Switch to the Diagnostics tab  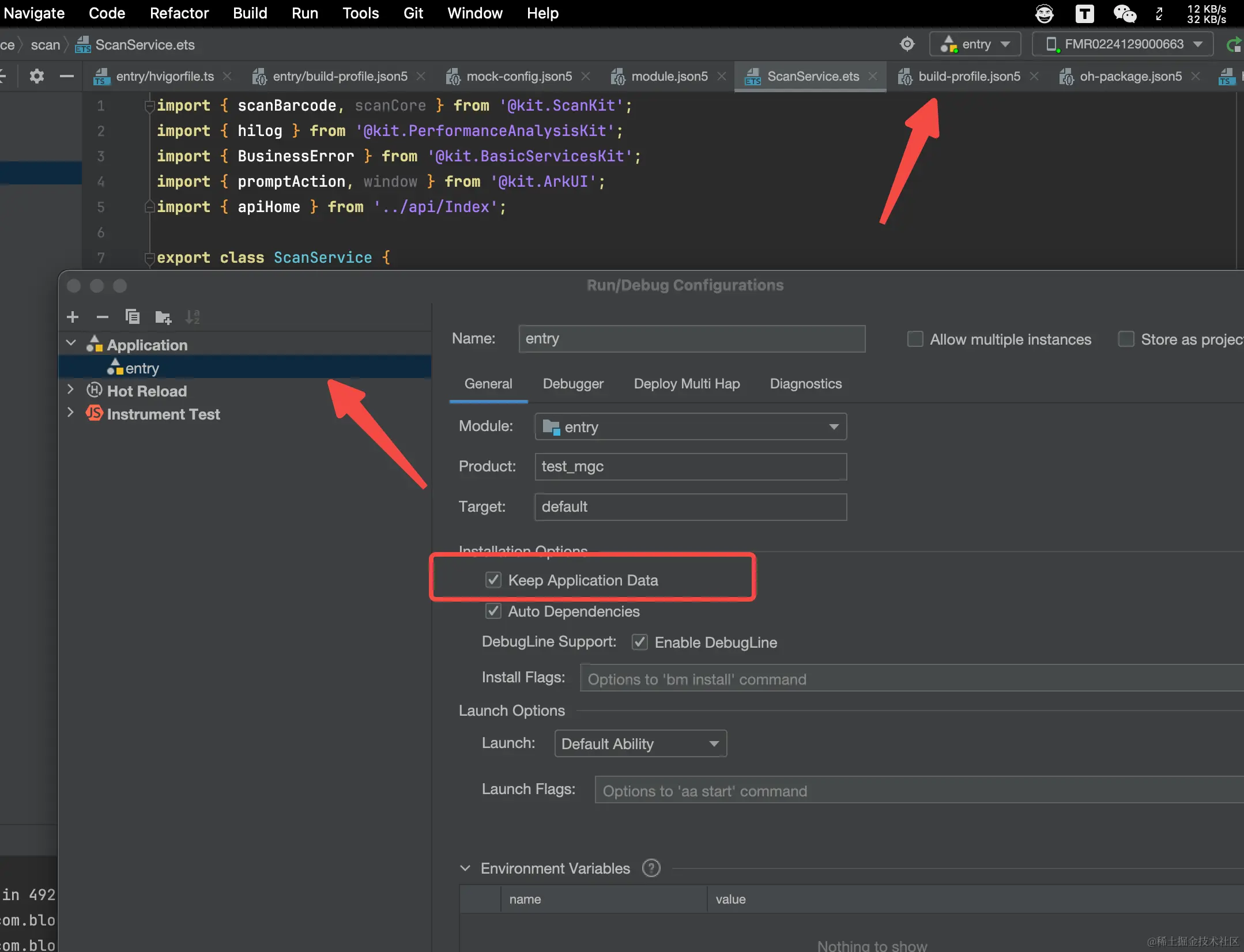pyautogui.click(x=806, y=384)
